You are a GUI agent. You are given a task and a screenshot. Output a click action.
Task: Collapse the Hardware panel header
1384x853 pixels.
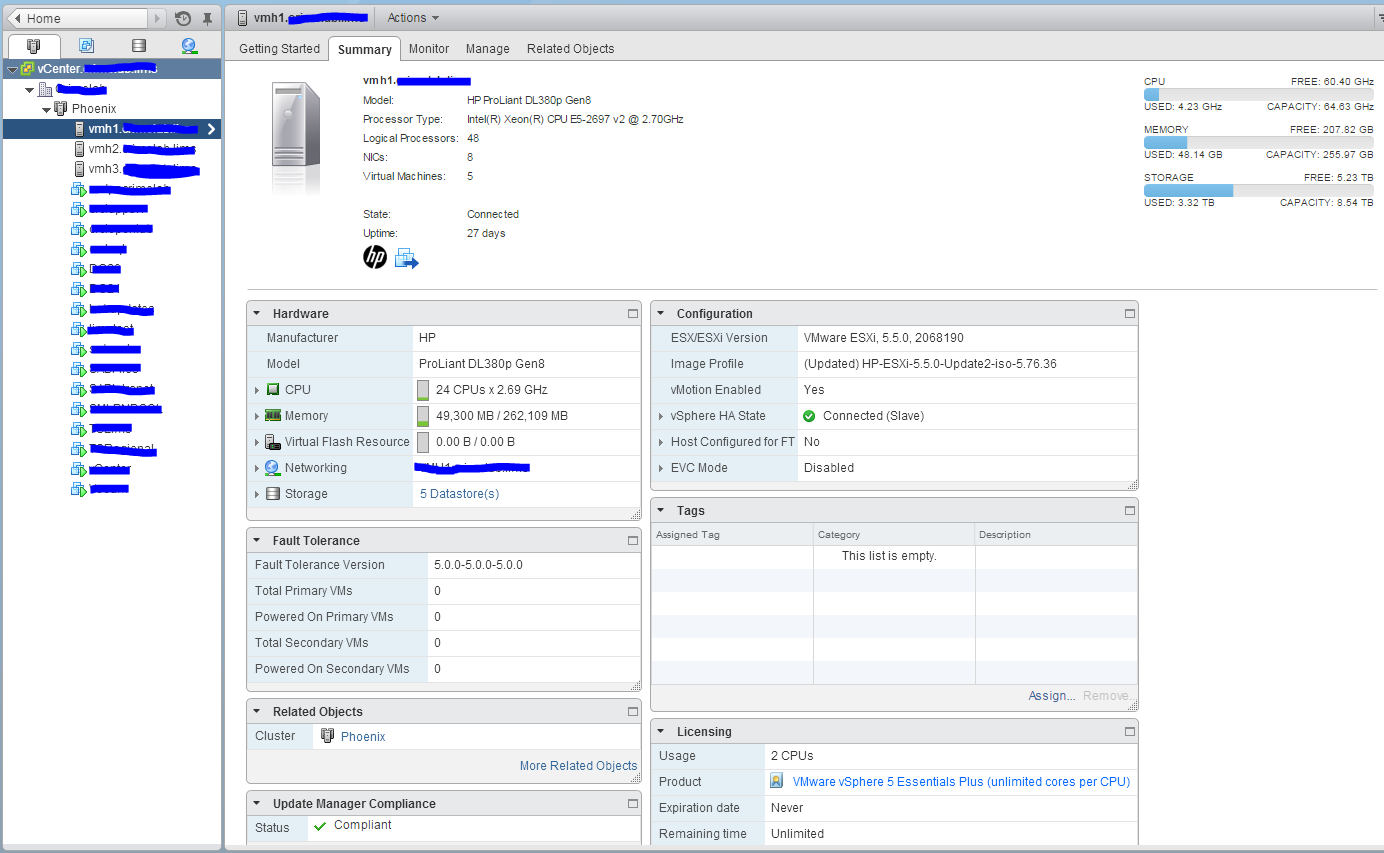[x=257, y=314]
